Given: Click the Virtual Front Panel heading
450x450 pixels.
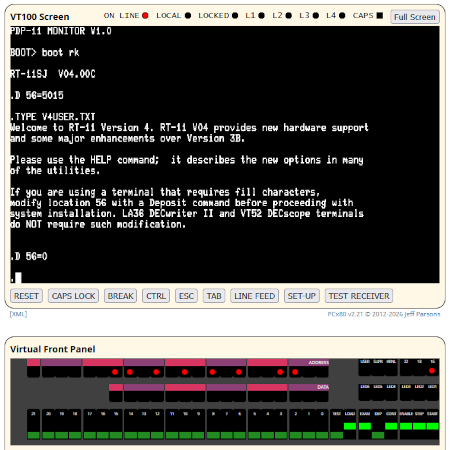Looking at the screenshot, I should [53, 349].
